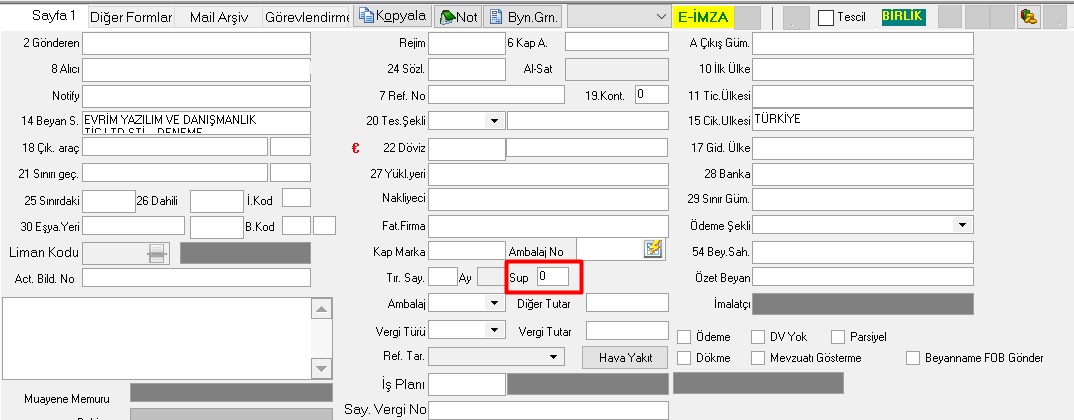Click the yellow E-İMZA button
Screen dimensions: 1074x420
click(x=704, y=17)
